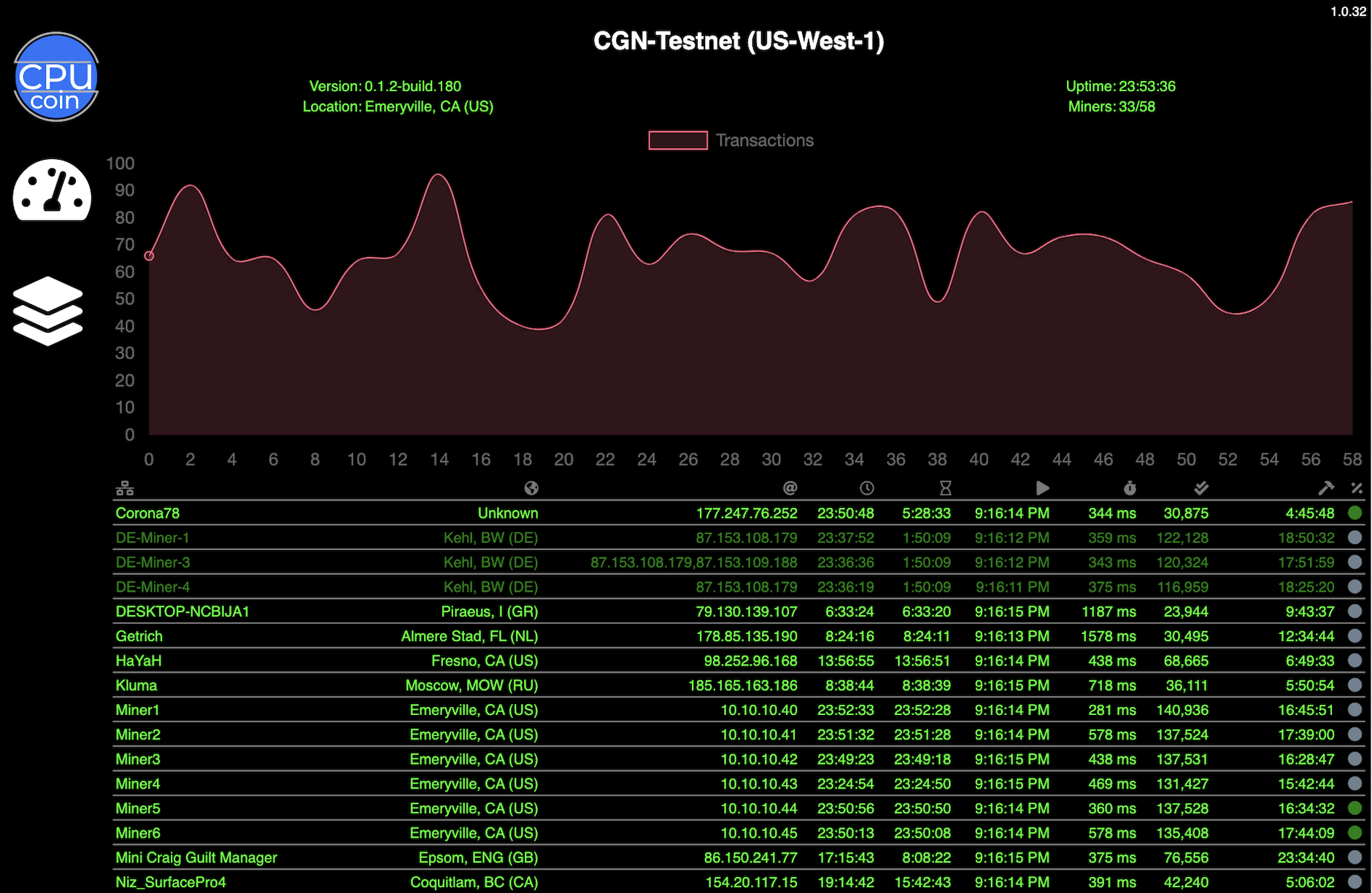Image resolution: width=1372 pixels, height=893 pixels.
Task: Click the network topology icon in the table header
Action: (126, 487)
